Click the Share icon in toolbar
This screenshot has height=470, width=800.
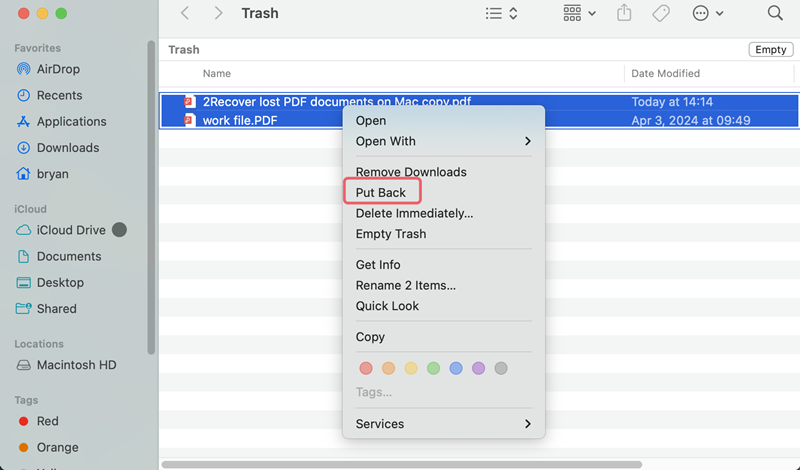click(x=625, y=14)
